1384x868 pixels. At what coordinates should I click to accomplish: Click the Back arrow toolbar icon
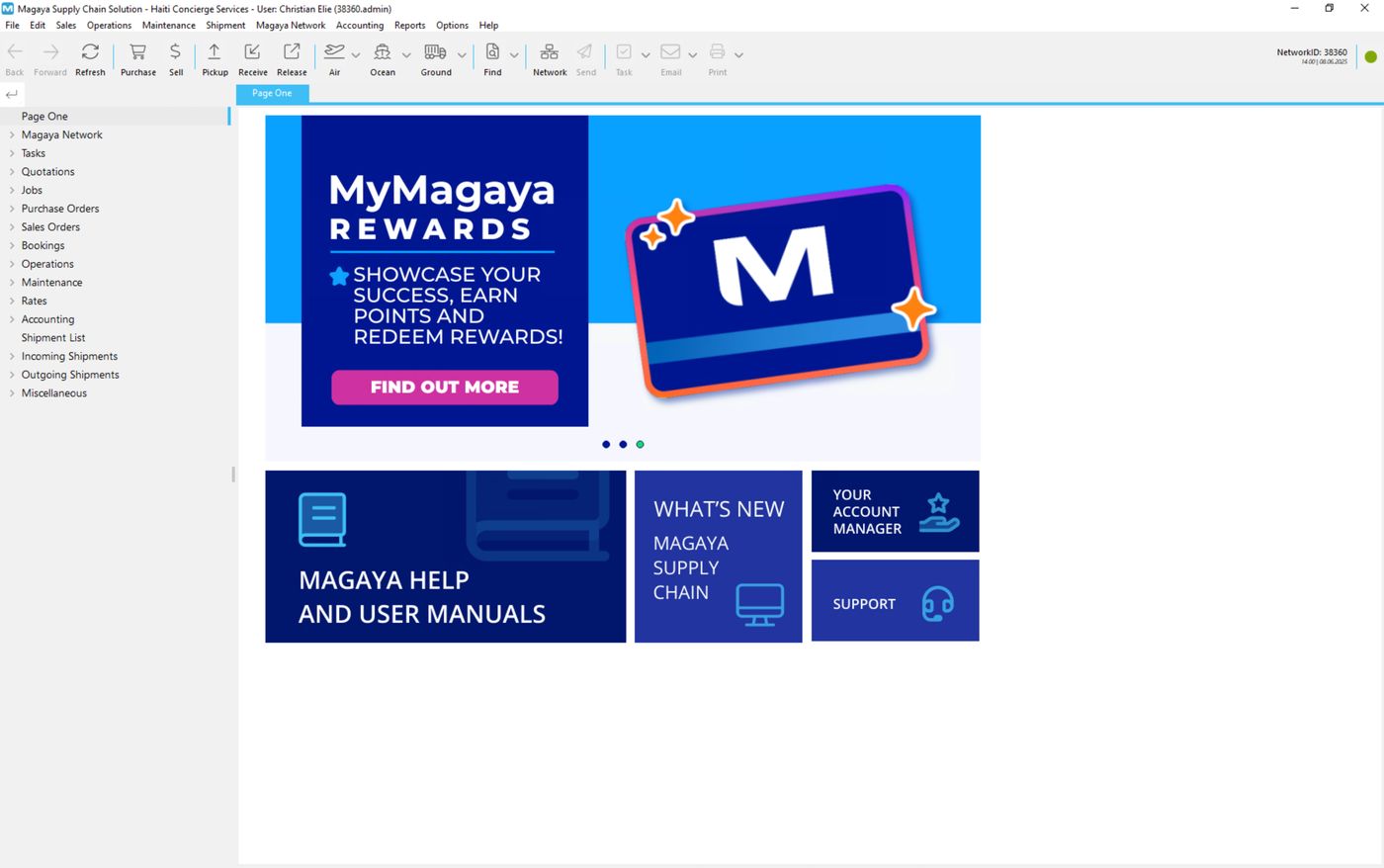15,51
